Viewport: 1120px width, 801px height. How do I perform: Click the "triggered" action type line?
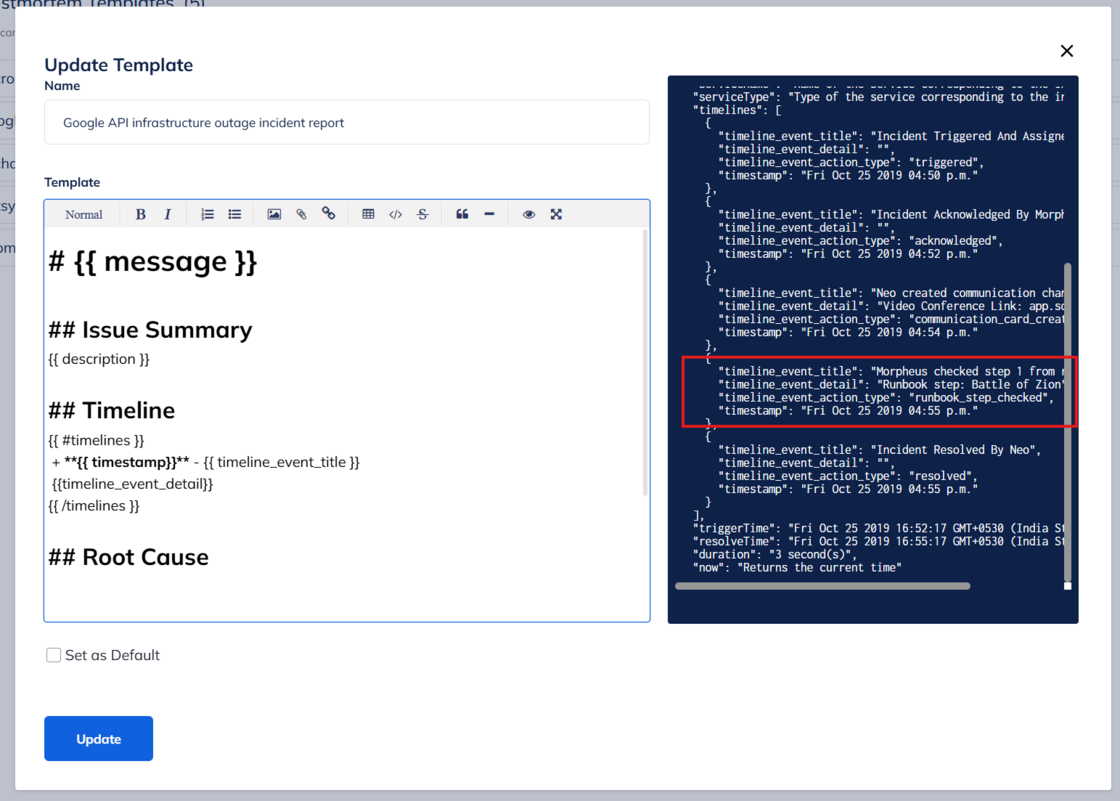pos(851,162)
